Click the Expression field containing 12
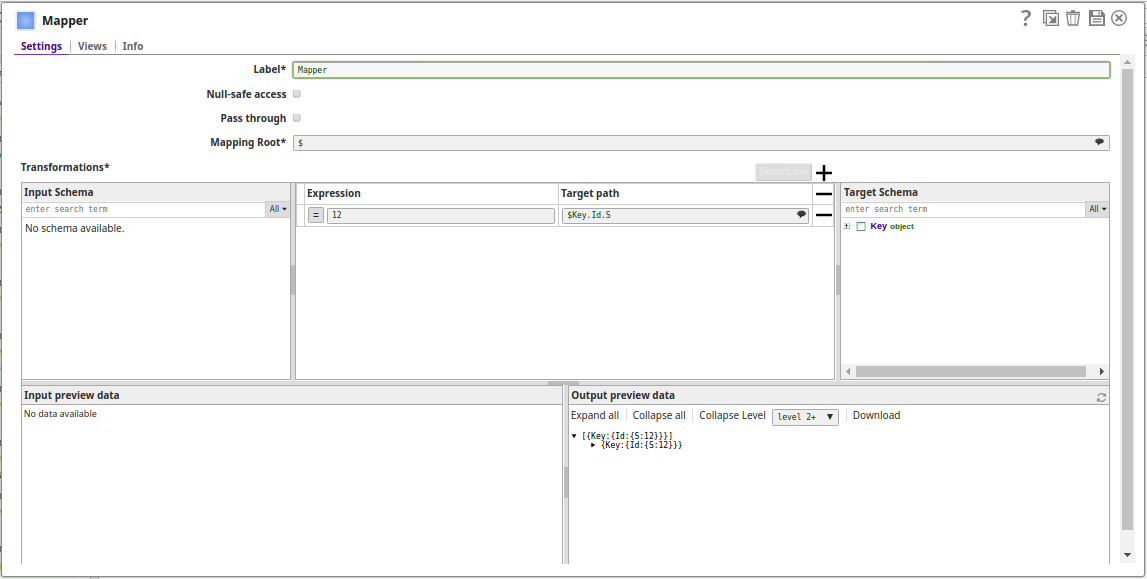Screen dimensions: 1147x579 (440, 216)
